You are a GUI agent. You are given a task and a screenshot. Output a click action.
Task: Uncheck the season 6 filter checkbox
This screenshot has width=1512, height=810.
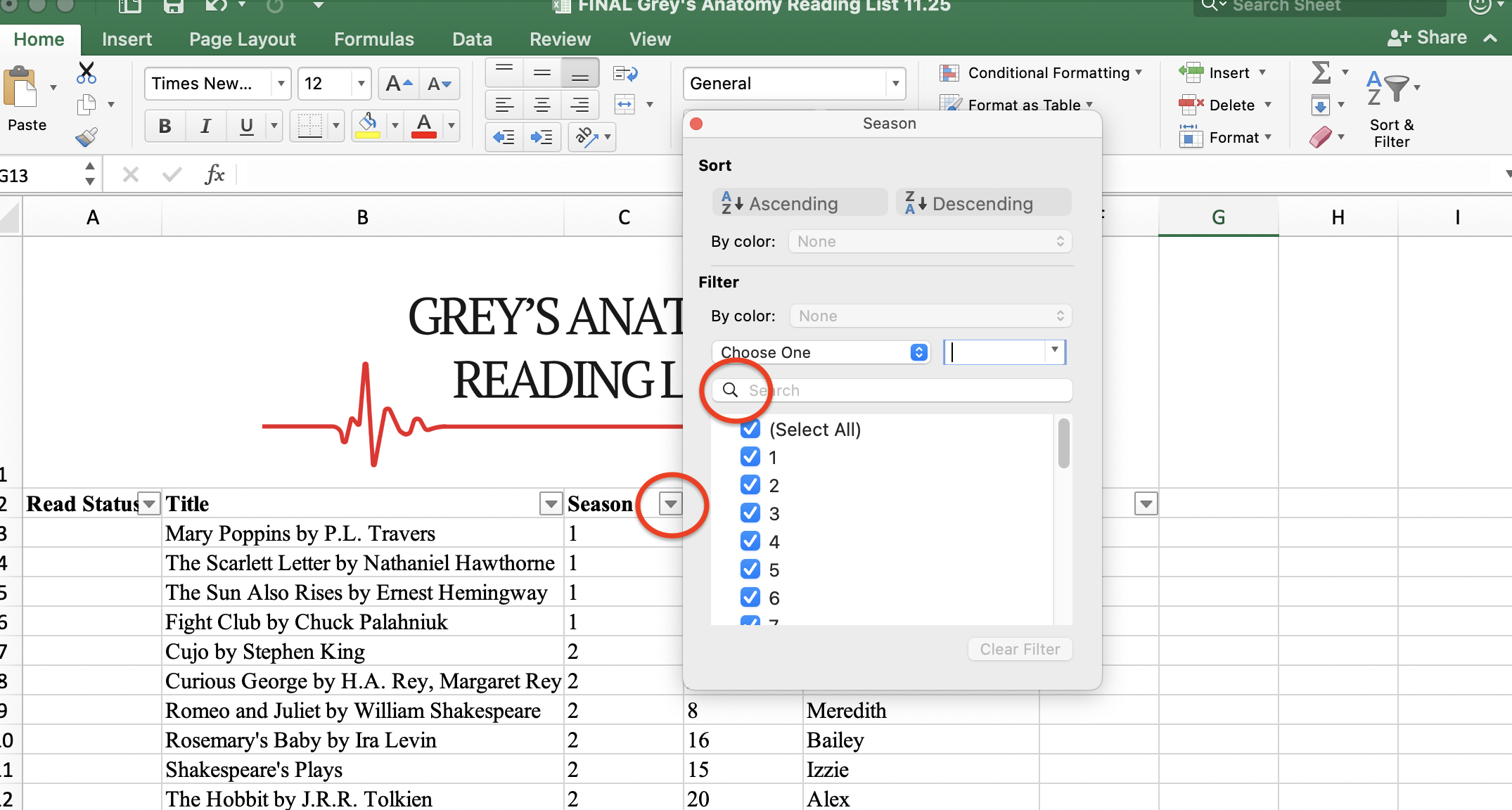point(750,598)
